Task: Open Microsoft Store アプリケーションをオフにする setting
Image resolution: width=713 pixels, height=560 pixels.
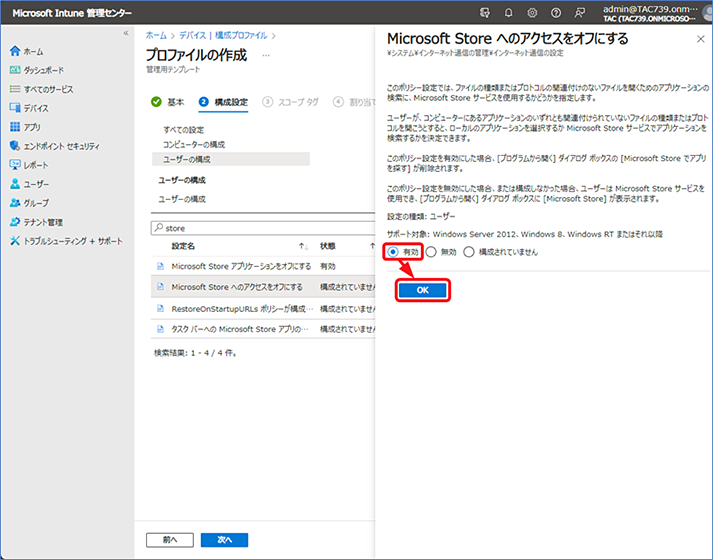Action: [x=241, y=266]
